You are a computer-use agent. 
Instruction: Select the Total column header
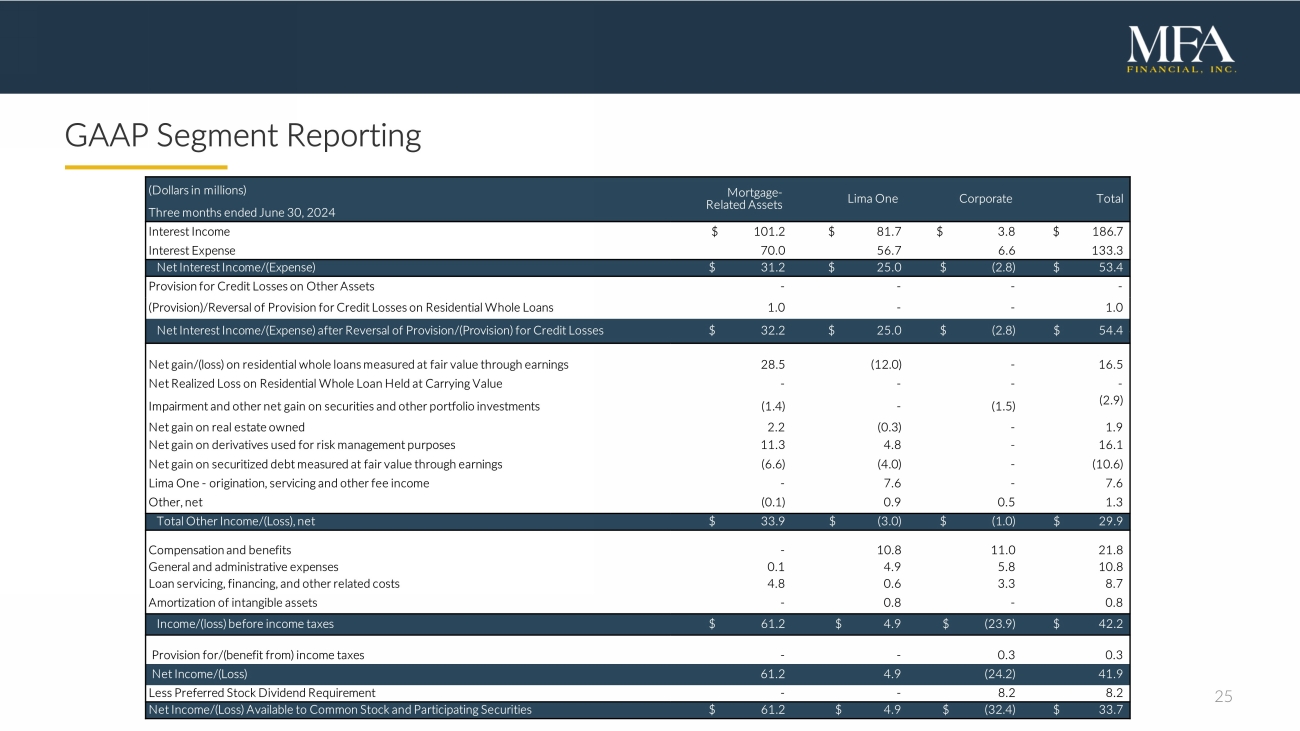[x=1108, y=198]
